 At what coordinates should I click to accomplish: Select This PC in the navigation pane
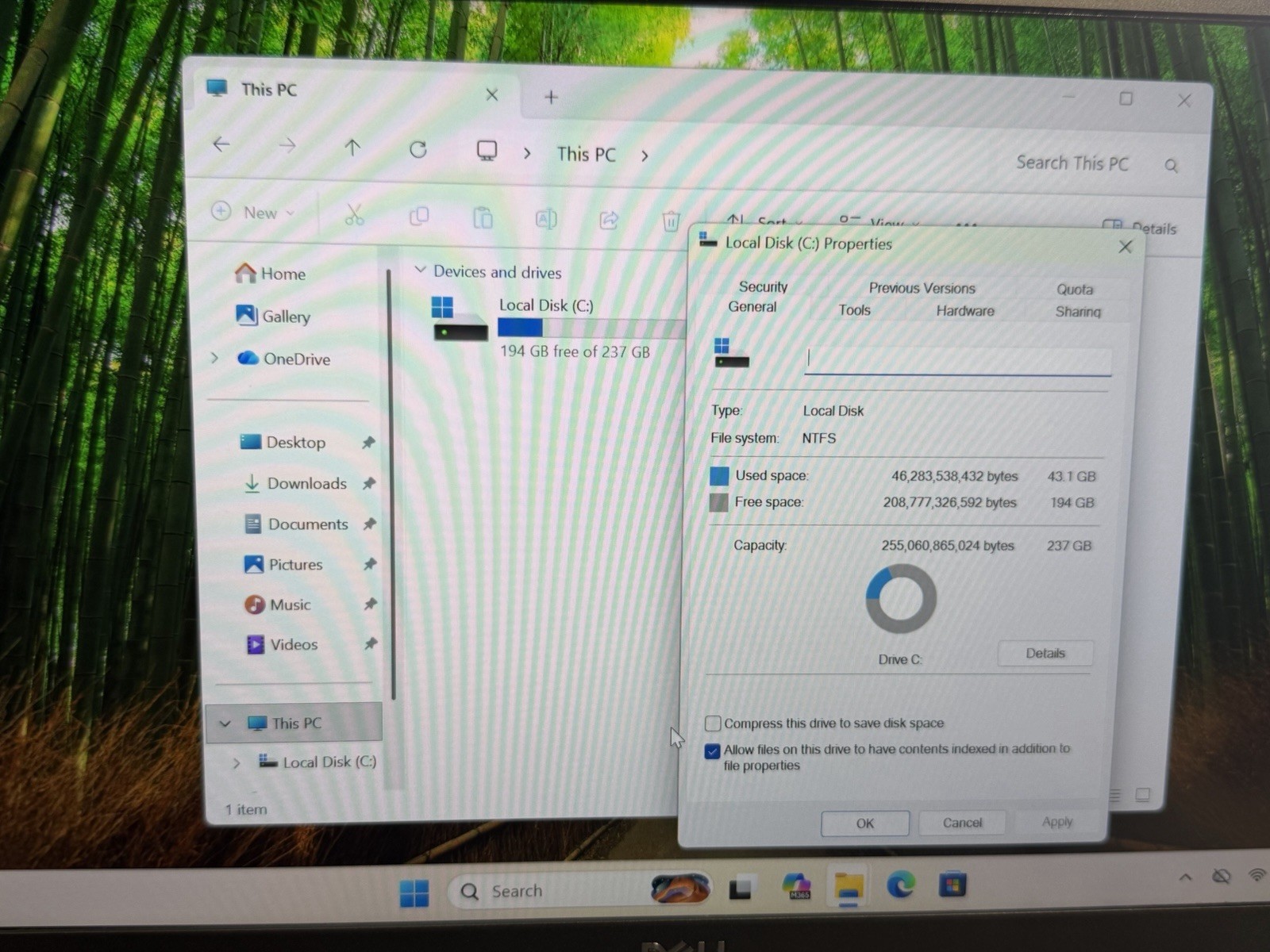click(x=294, y=723)
